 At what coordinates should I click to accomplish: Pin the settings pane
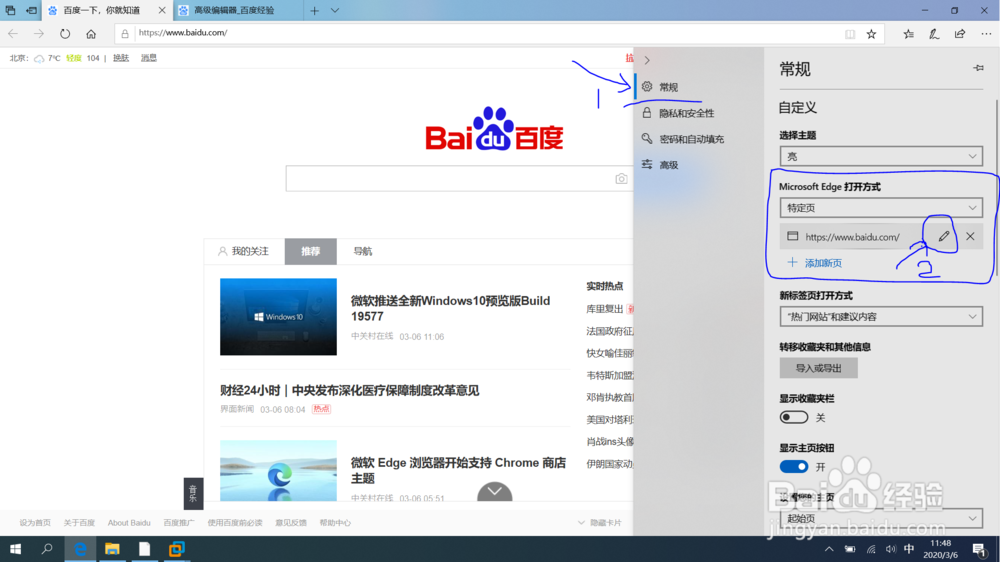tap(978, 68)
